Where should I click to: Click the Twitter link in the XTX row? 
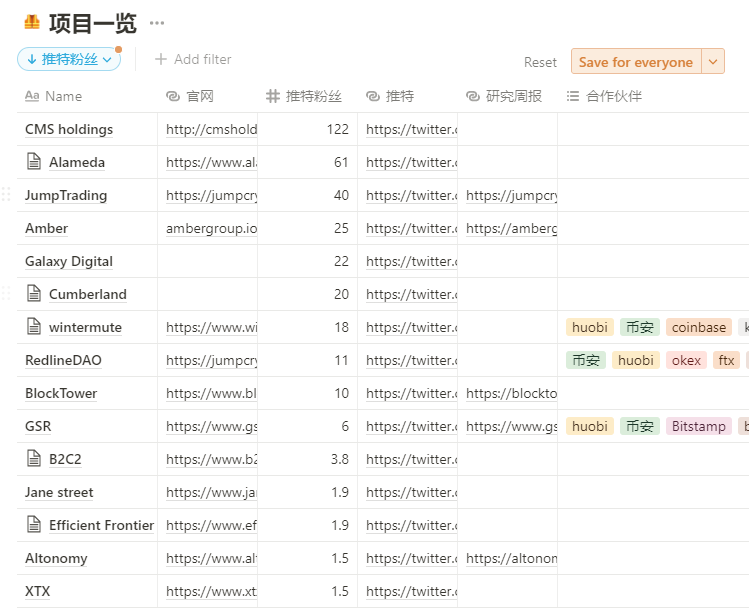(411, 591)
